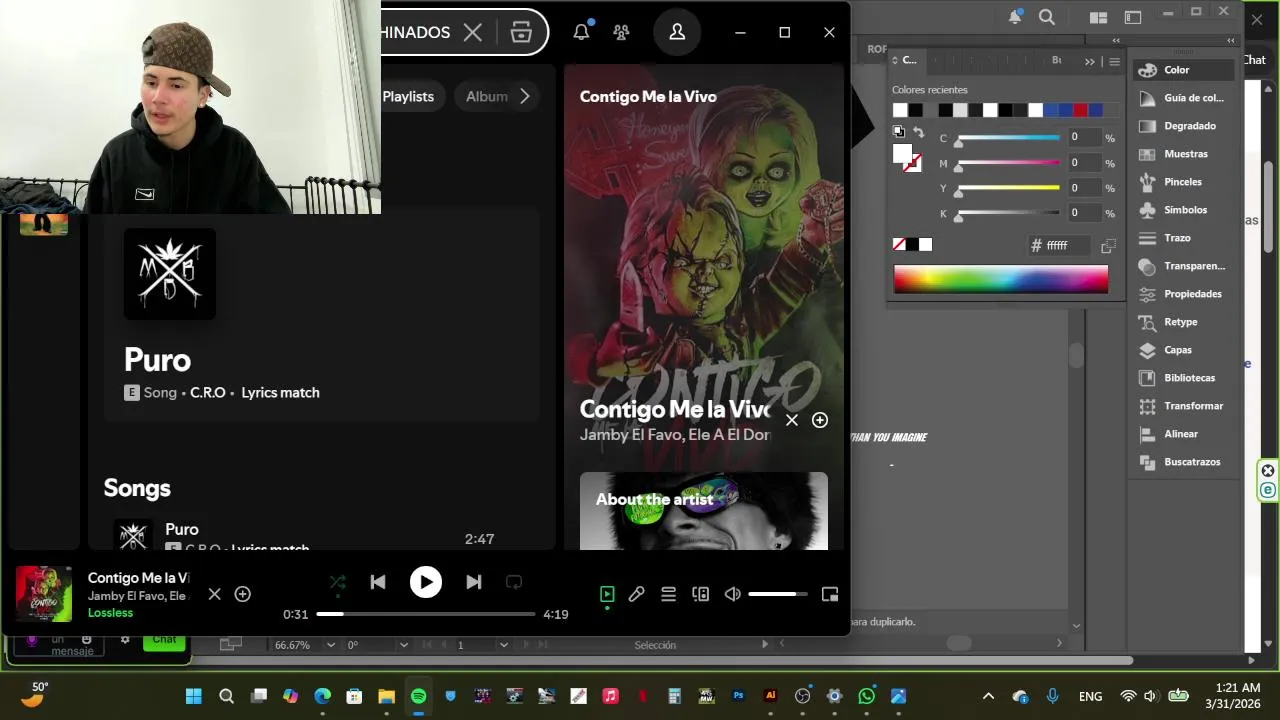1280x720 pixels.
Task: Open Friend Activity icon in Spotify
Action: (621, 32)
